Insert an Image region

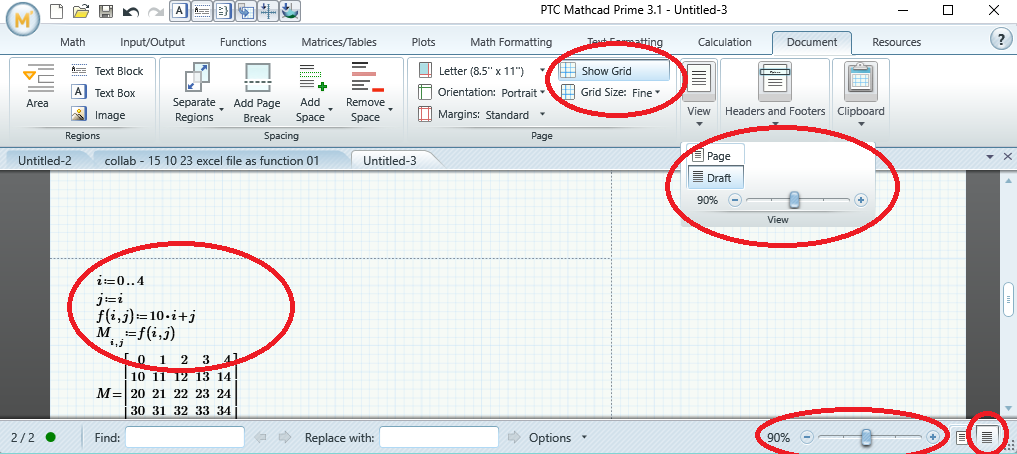click(99, 115)
